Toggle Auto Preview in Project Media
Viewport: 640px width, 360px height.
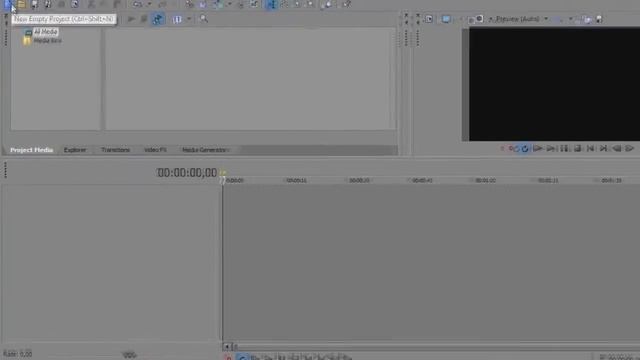[158, 19]
